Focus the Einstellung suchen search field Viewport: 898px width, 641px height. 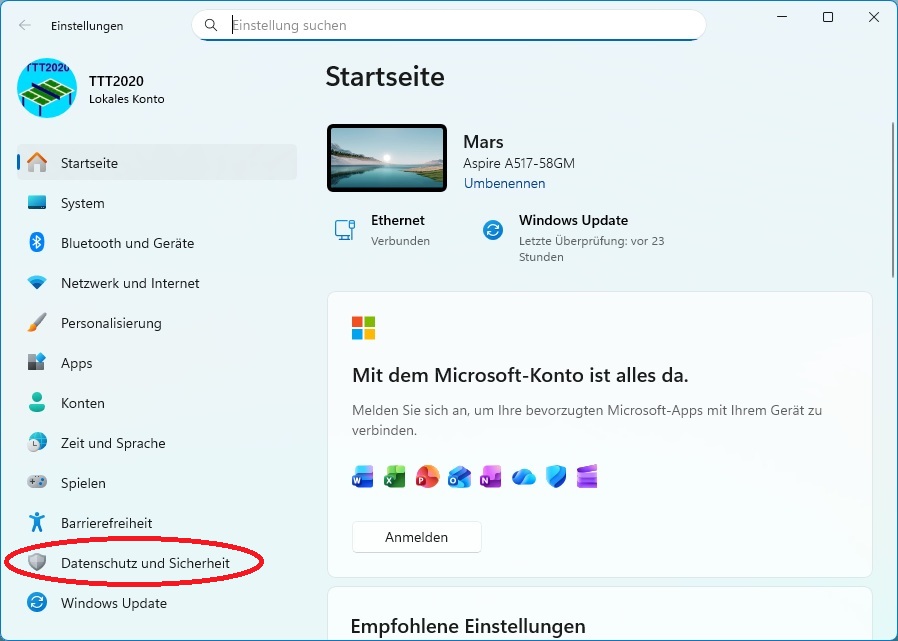tap(448, 25)
